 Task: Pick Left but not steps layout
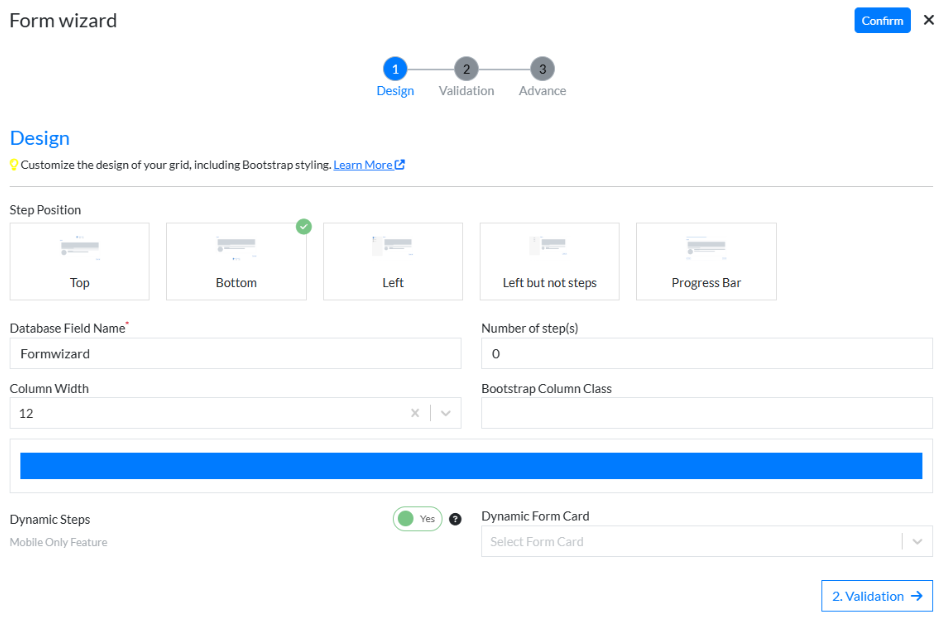pyautogui.click(x=549, y=261)
